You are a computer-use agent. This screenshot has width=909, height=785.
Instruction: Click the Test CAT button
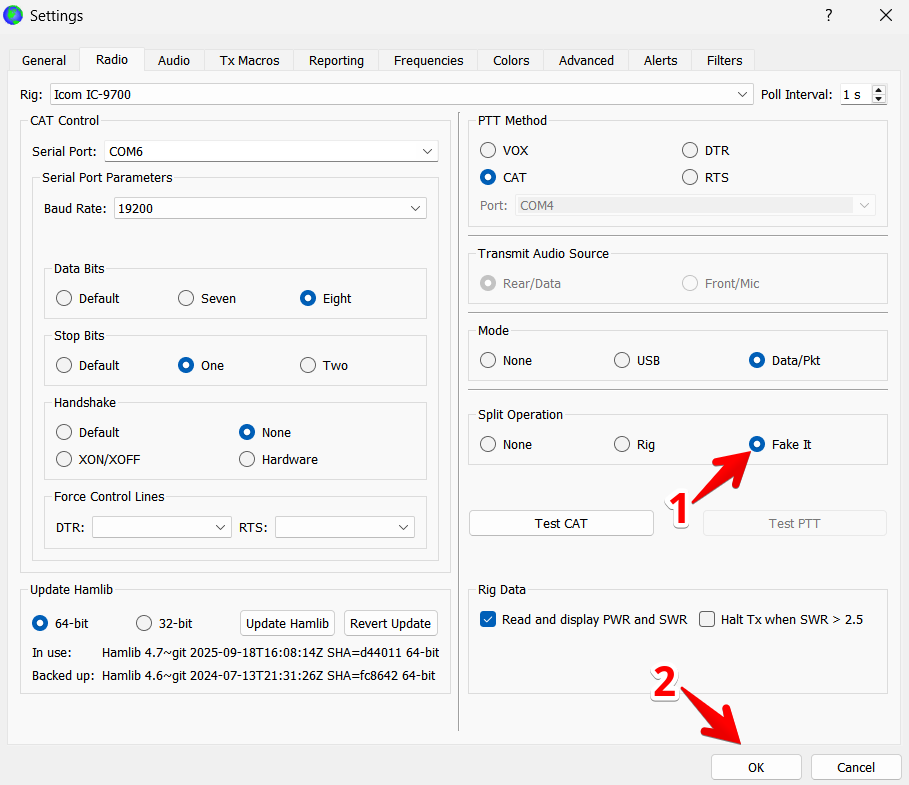pyautogui.click(x=561, y=523)
